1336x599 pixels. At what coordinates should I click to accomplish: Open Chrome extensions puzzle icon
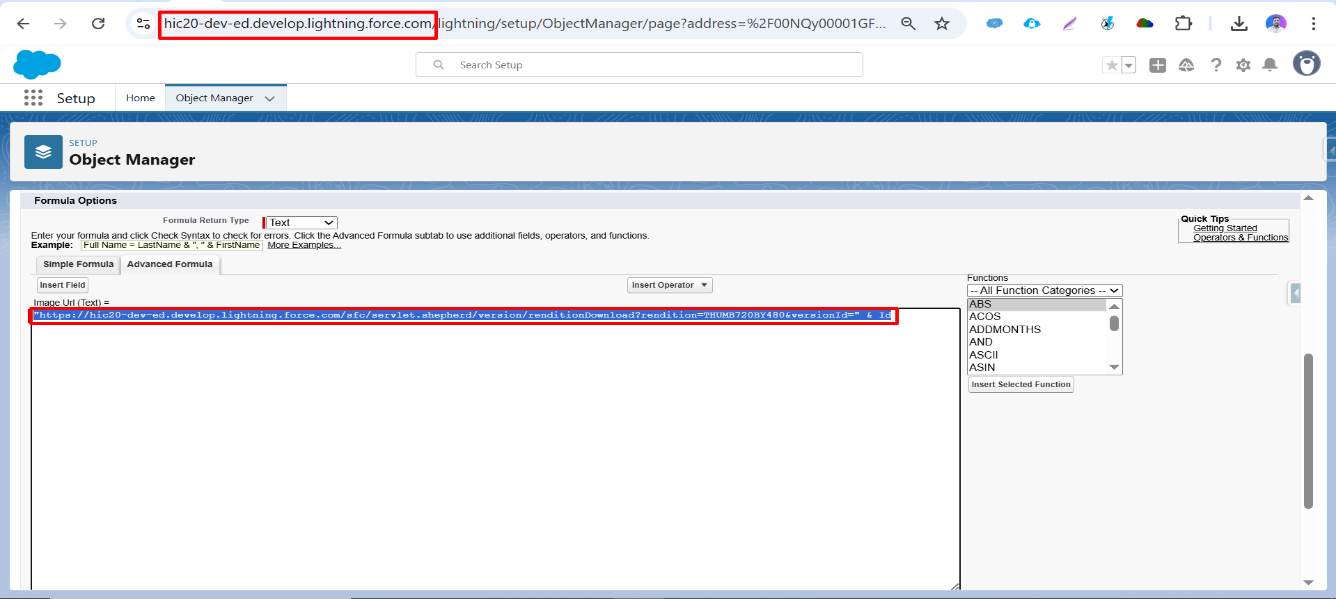pos(1184,23)
